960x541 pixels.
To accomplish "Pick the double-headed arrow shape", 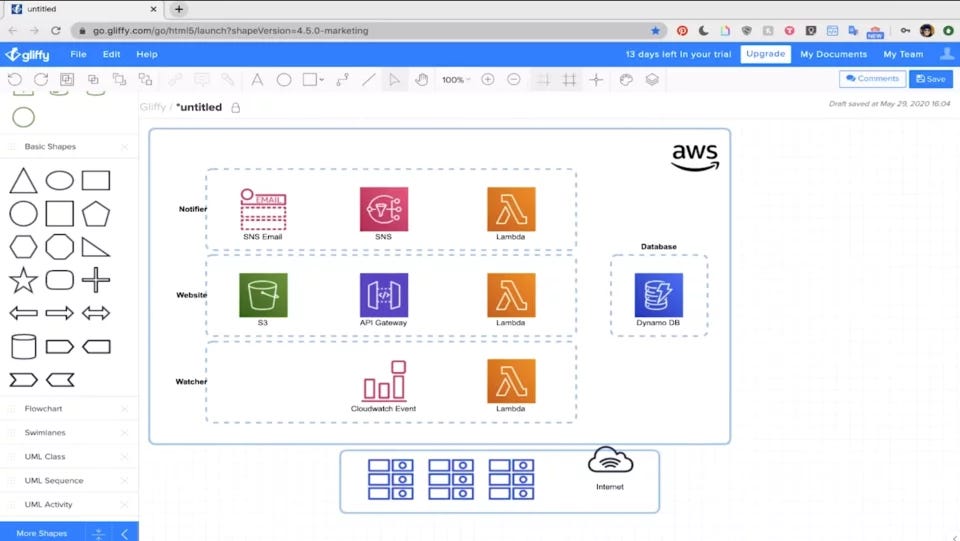I will click(x=96, y=313).
